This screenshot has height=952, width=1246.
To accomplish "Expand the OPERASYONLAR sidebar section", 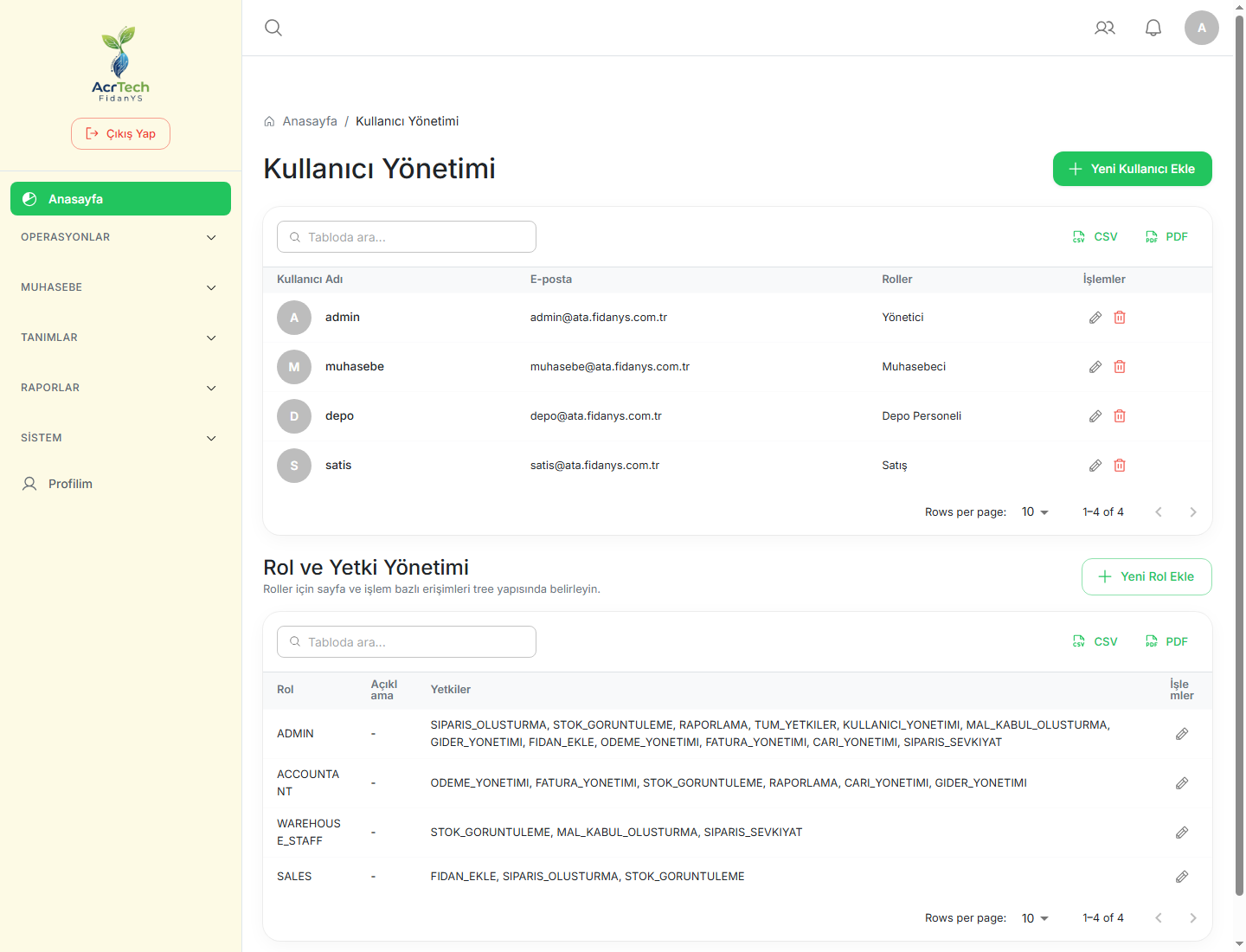I will (x=120, y=237).
